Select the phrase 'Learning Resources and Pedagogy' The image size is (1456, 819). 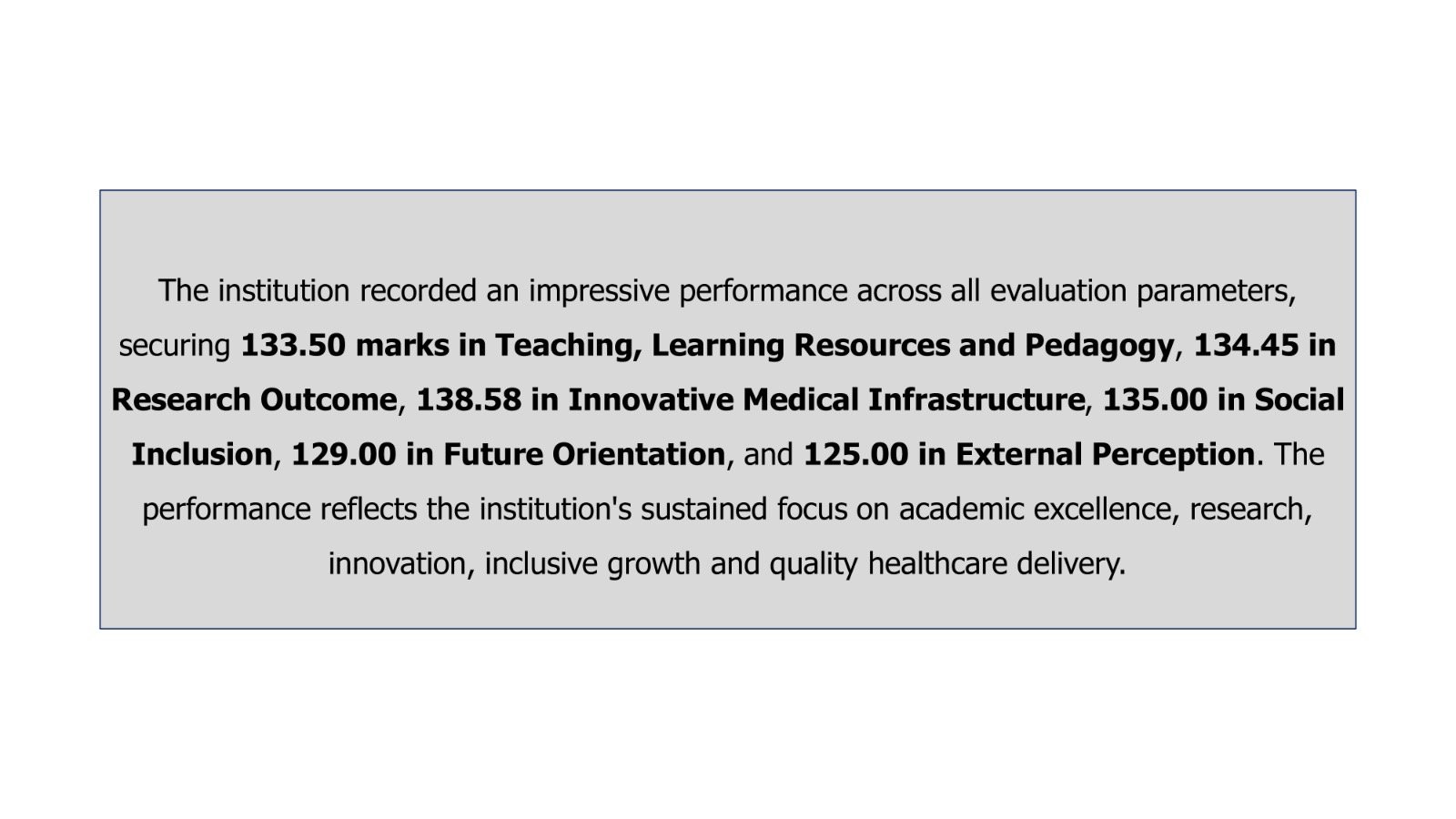coord(913,346)
